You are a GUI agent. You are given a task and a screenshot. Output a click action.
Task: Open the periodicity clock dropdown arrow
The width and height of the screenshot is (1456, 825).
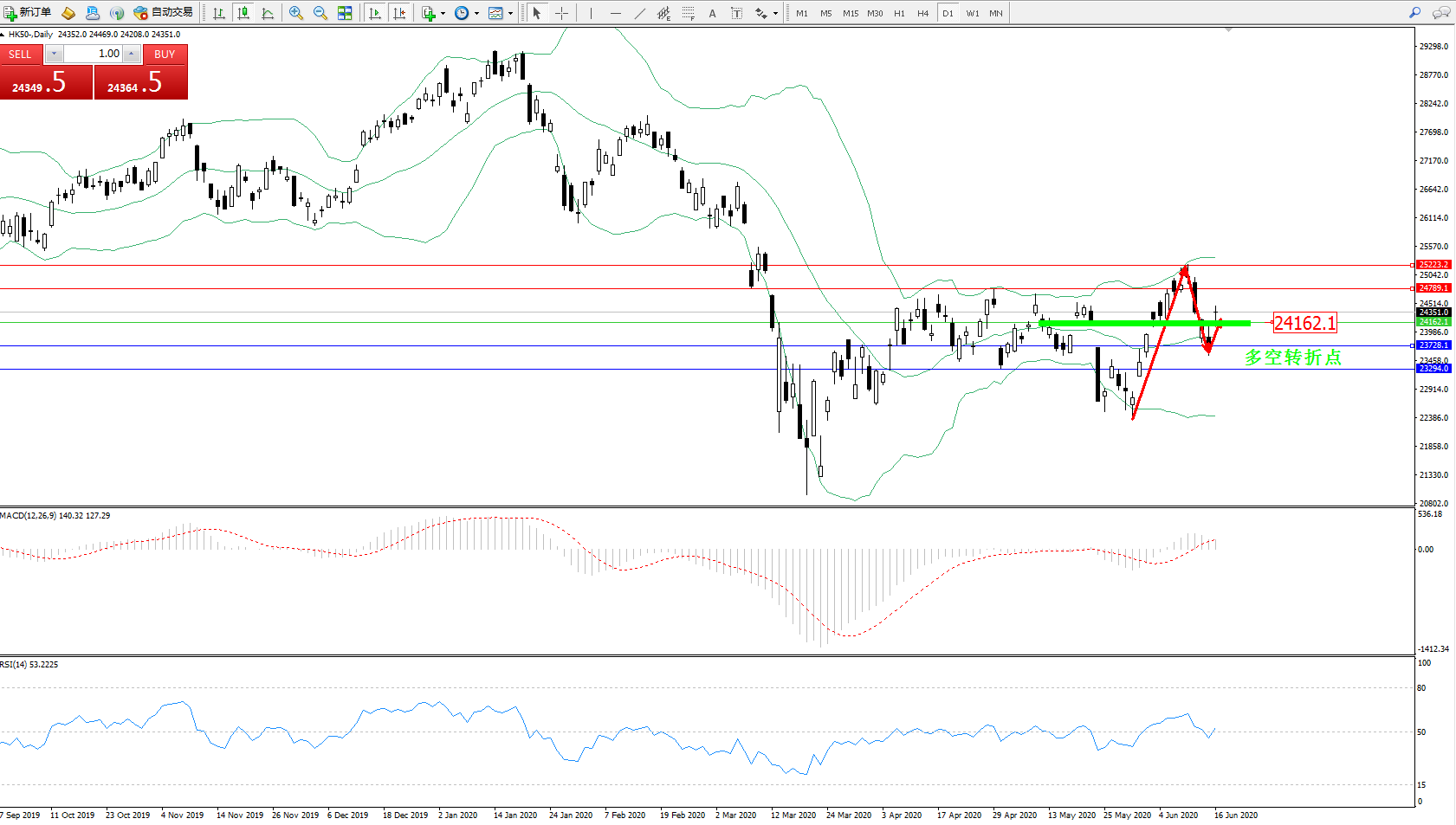476,13
